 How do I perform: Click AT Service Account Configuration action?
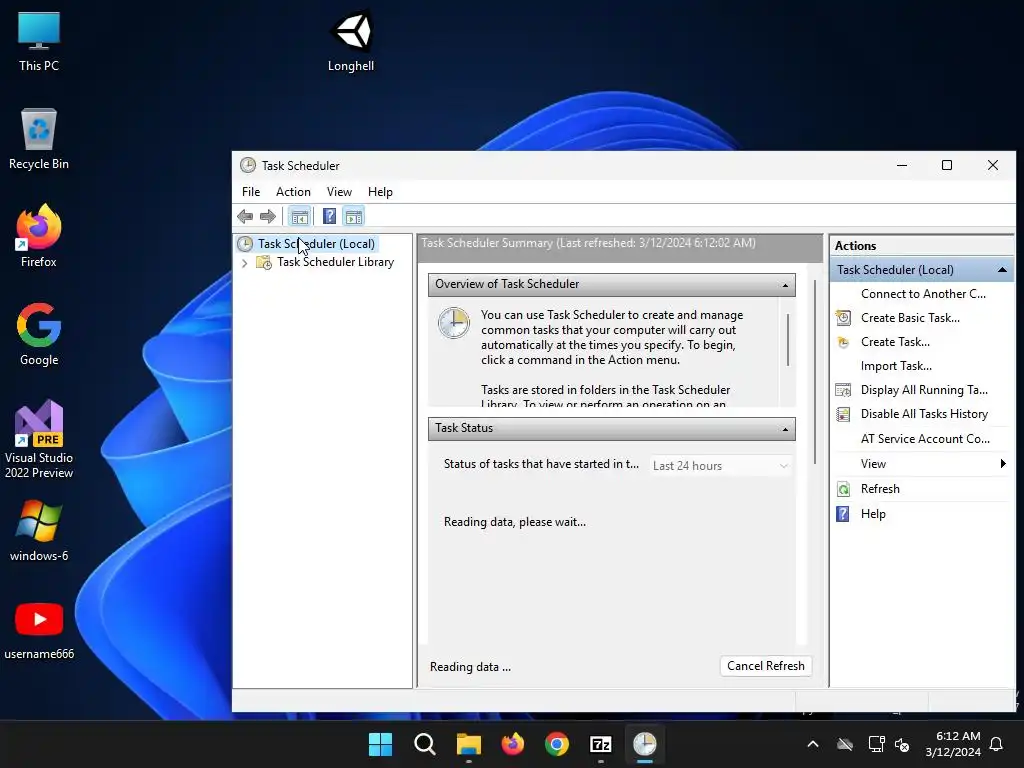(925, 439)
